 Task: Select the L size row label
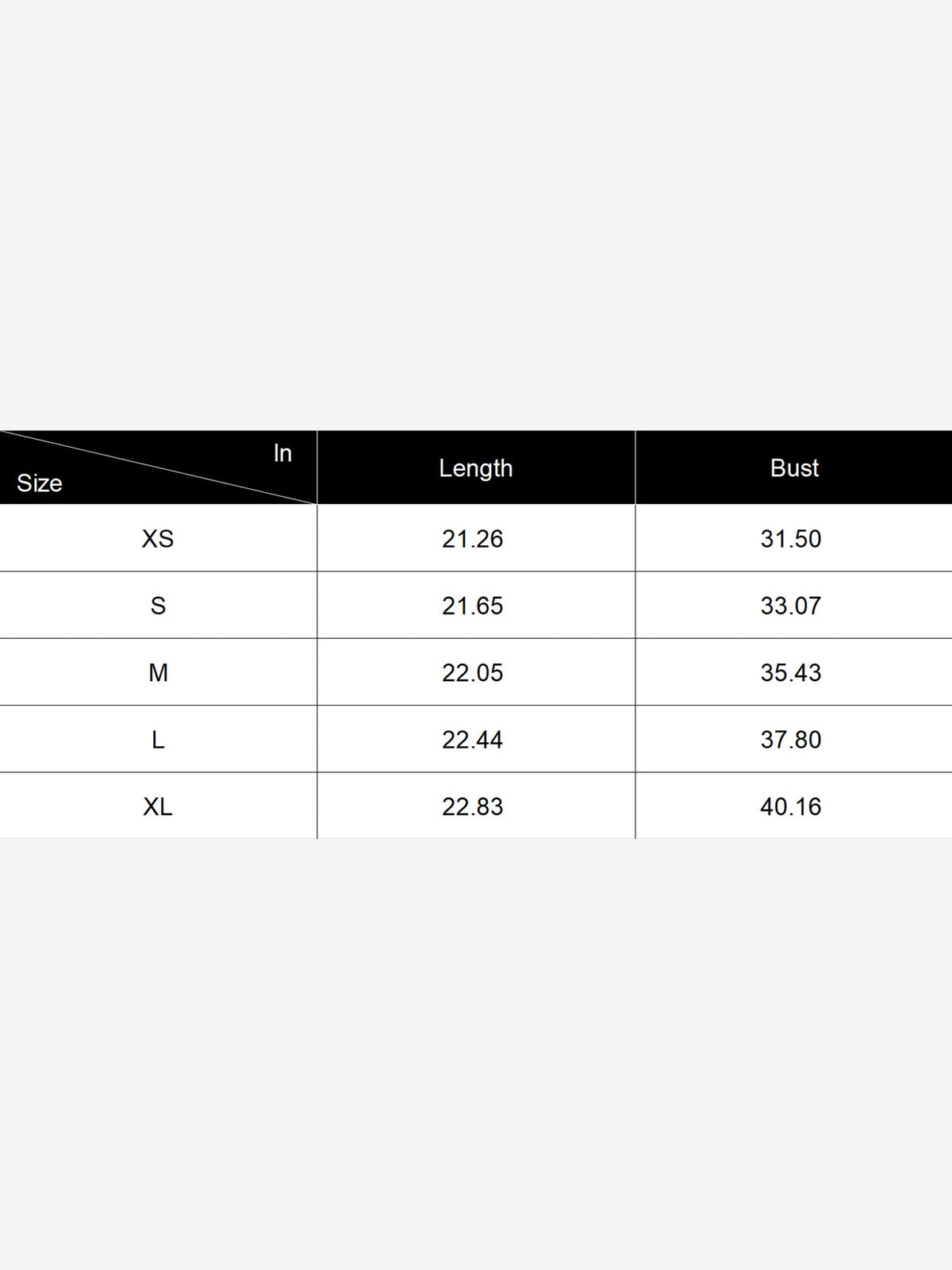[158, 740]
